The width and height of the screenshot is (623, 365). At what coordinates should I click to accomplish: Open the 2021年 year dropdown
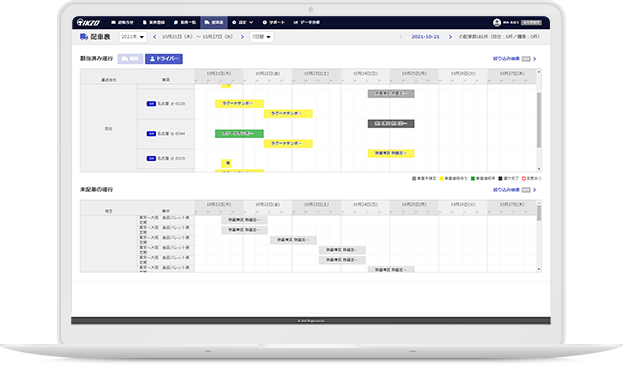tap(133, 37)
